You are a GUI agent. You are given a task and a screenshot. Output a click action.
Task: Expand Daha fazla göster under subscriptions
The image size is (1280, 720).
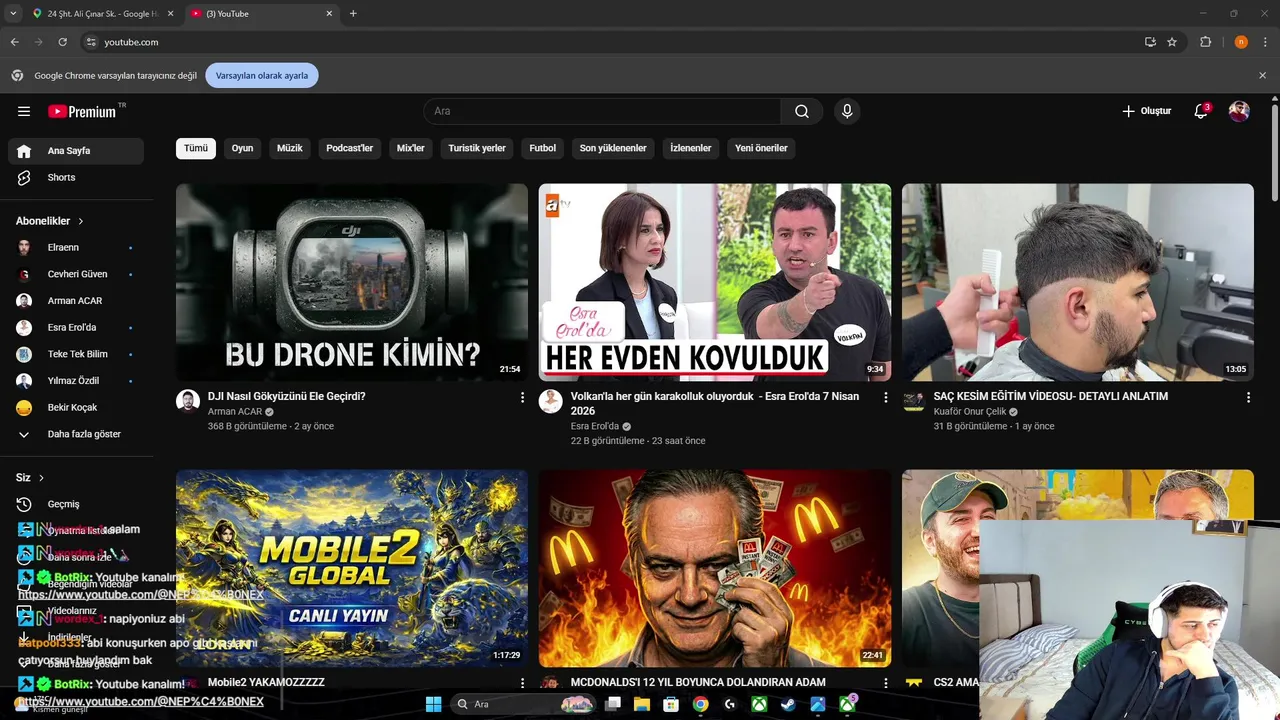coord(76,434)
